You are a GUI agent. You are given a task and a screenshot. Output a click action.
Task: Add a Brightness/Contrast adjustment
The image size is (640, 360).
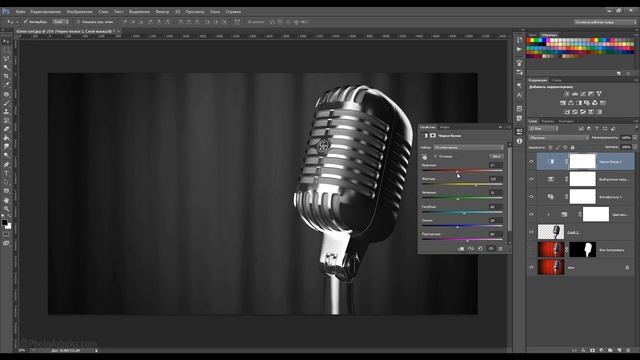click(x=567, y=94)
